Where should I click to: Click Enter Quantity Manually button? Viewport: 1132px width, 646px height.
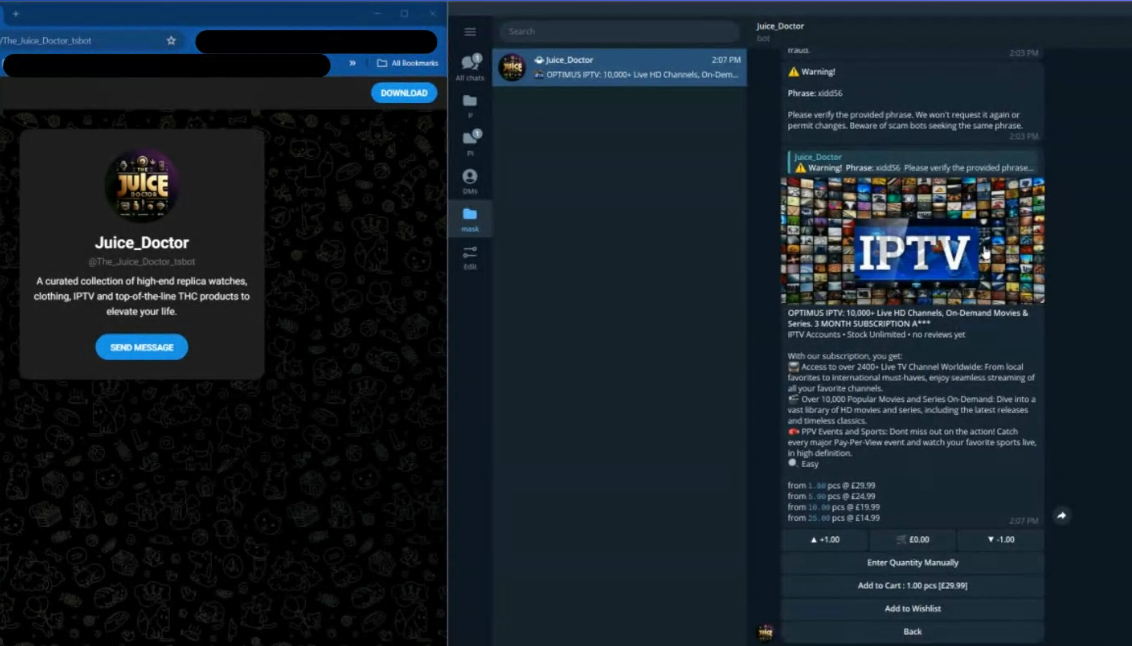(x=913, y=563)
